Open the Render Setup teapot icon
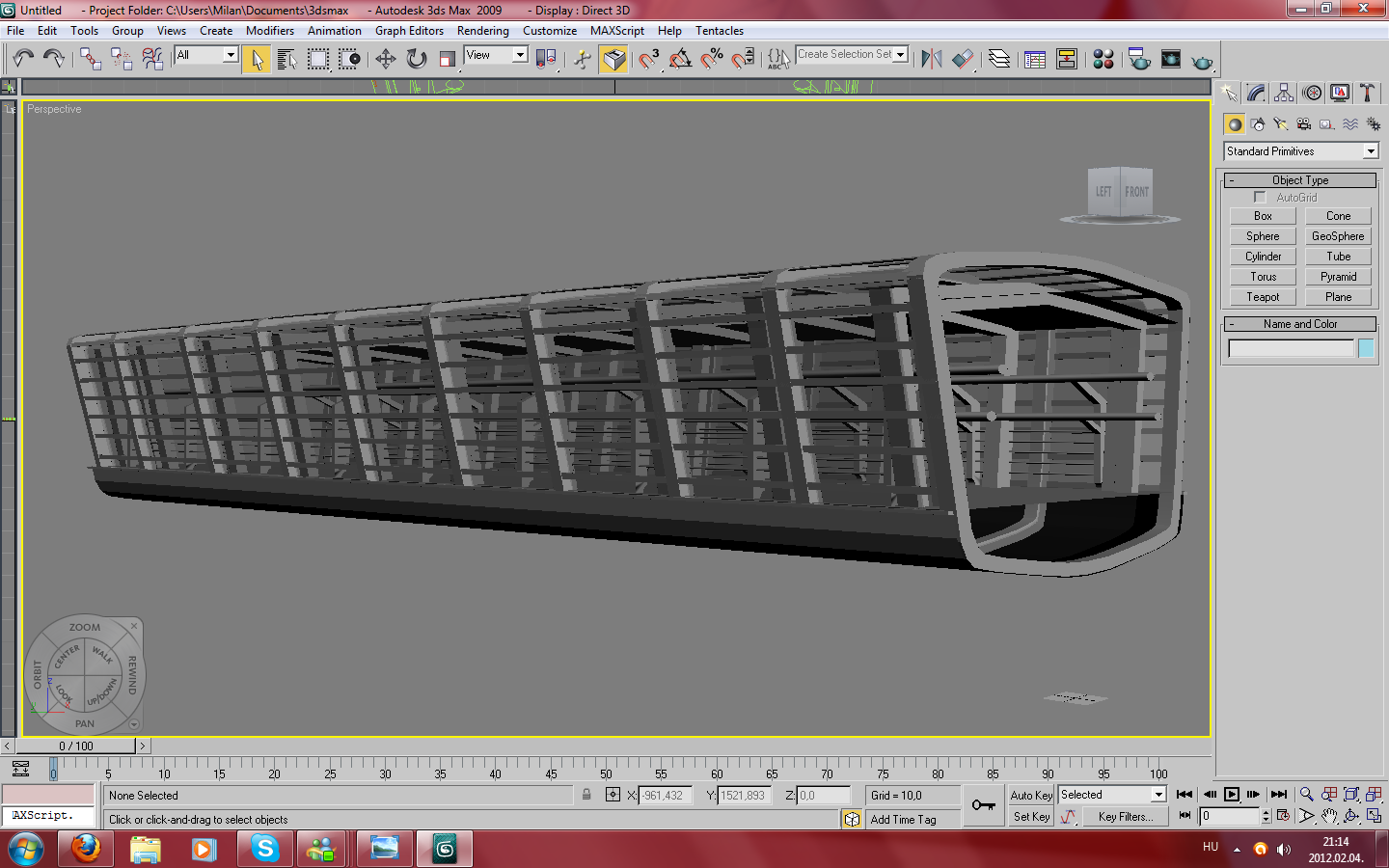 (x=1139, y=59)
